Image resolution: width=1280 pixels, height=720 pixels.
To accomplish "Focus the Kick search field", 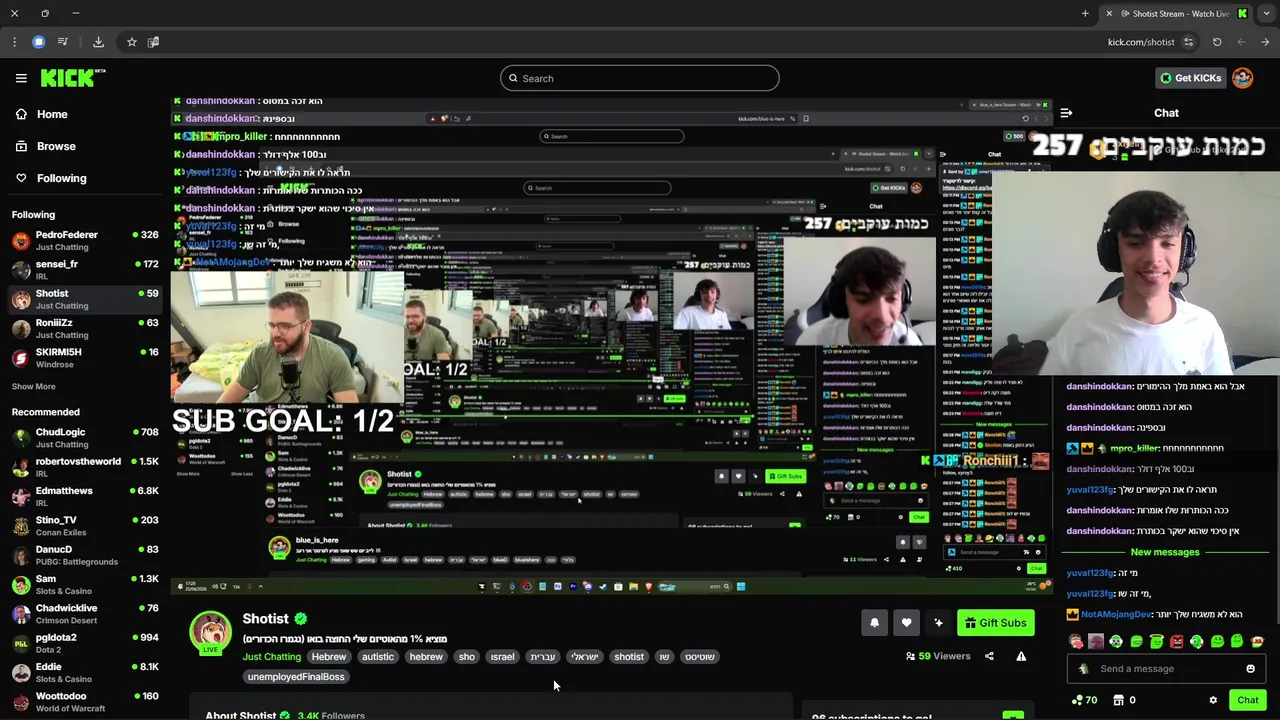I will pyautogui.click(x=640, y=78).
